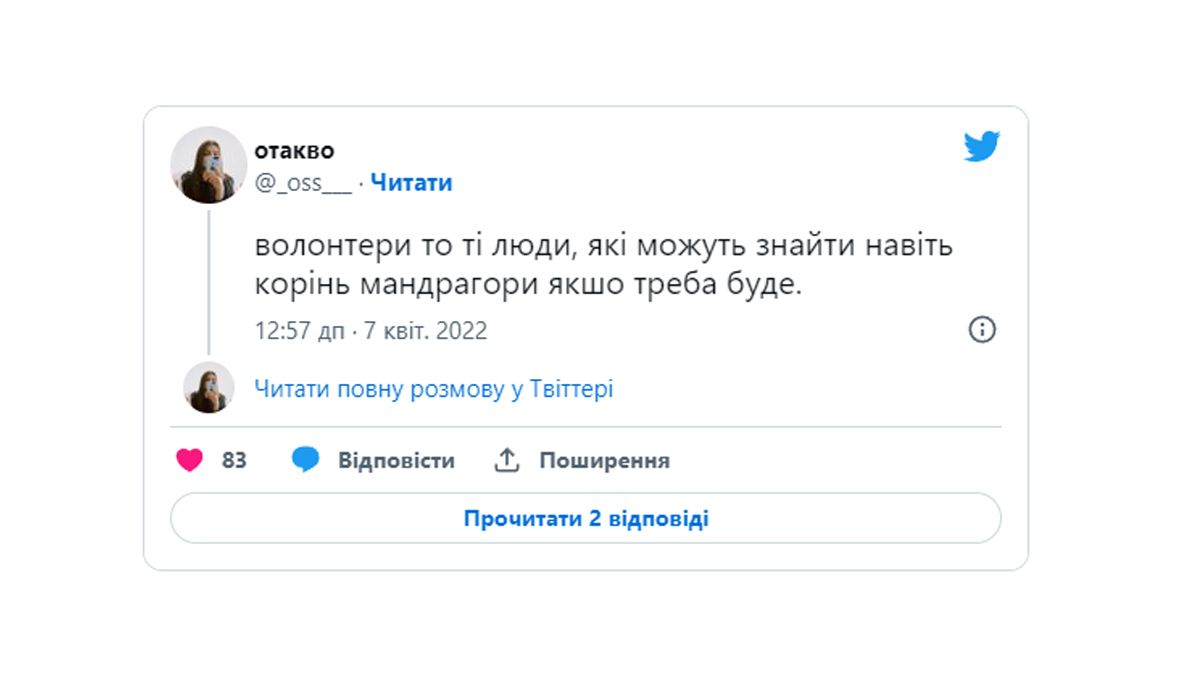The width and height of the screenshot is (1200, 675).
Task: Click the author's profile avatar at the top
Action: pos(209,164)
